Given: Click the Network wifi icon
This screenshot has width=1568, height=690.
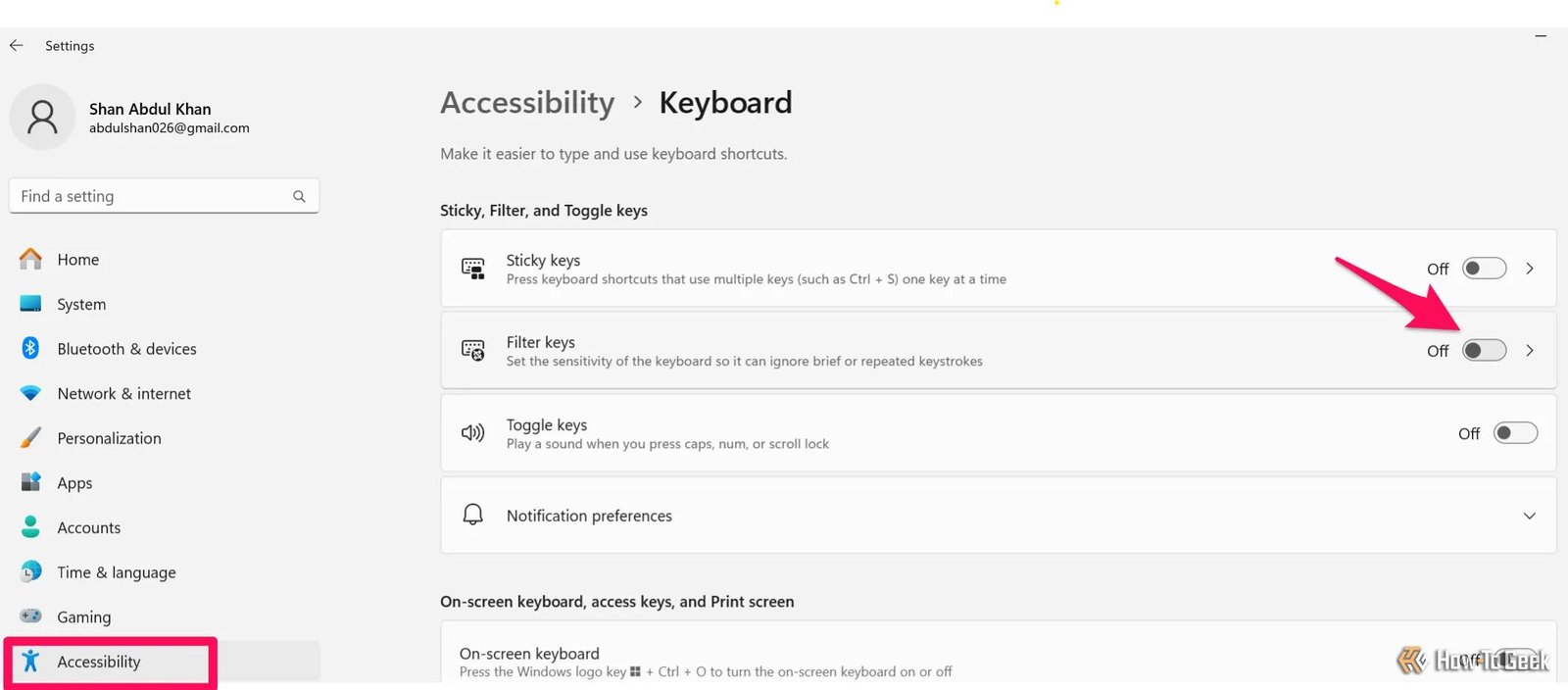Looking at the screenshot, I should click(31, 393).
